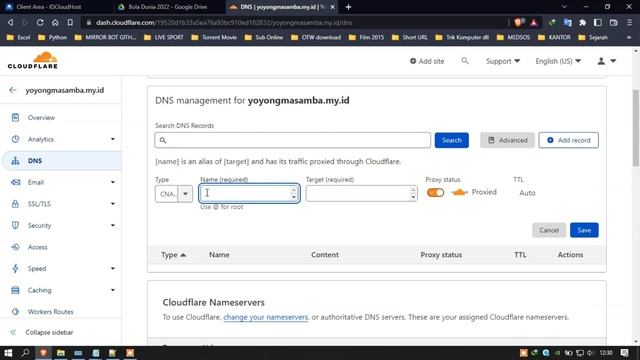The image size is (640, 360).
Task: Expand the SSL/TLS sidebar section
Action: click(113, 204)
